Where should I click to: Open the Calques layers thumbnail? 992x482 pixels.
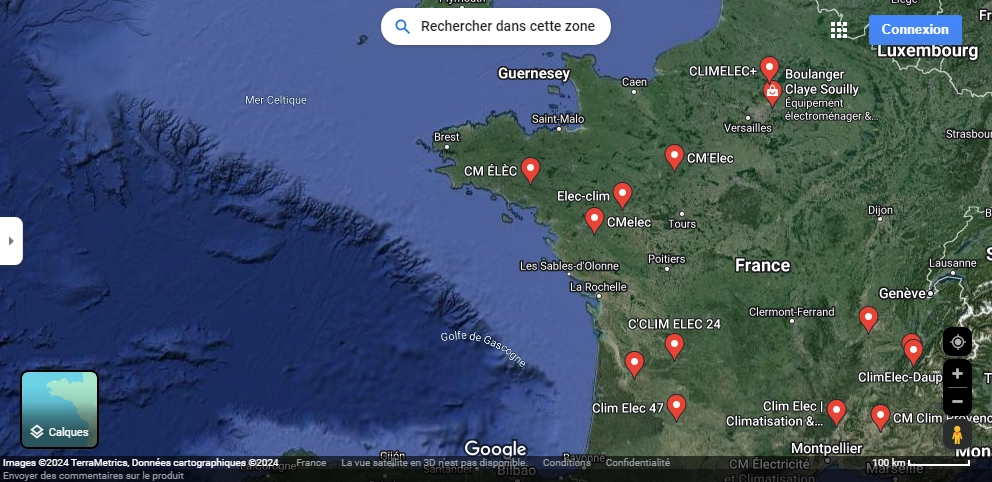(x=59, y=409)
